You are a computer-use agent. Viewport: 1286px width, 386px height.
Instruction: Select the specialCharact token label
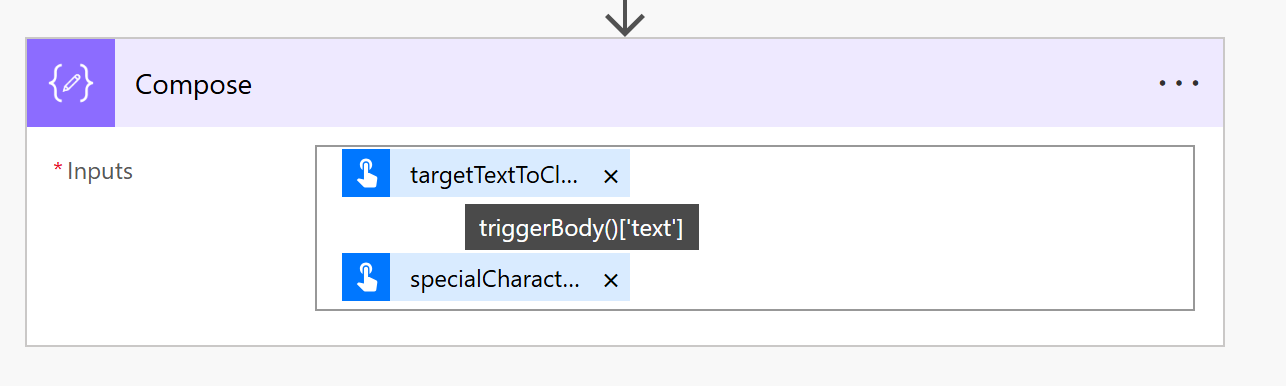pyautogui.click(x=494, y=281)
